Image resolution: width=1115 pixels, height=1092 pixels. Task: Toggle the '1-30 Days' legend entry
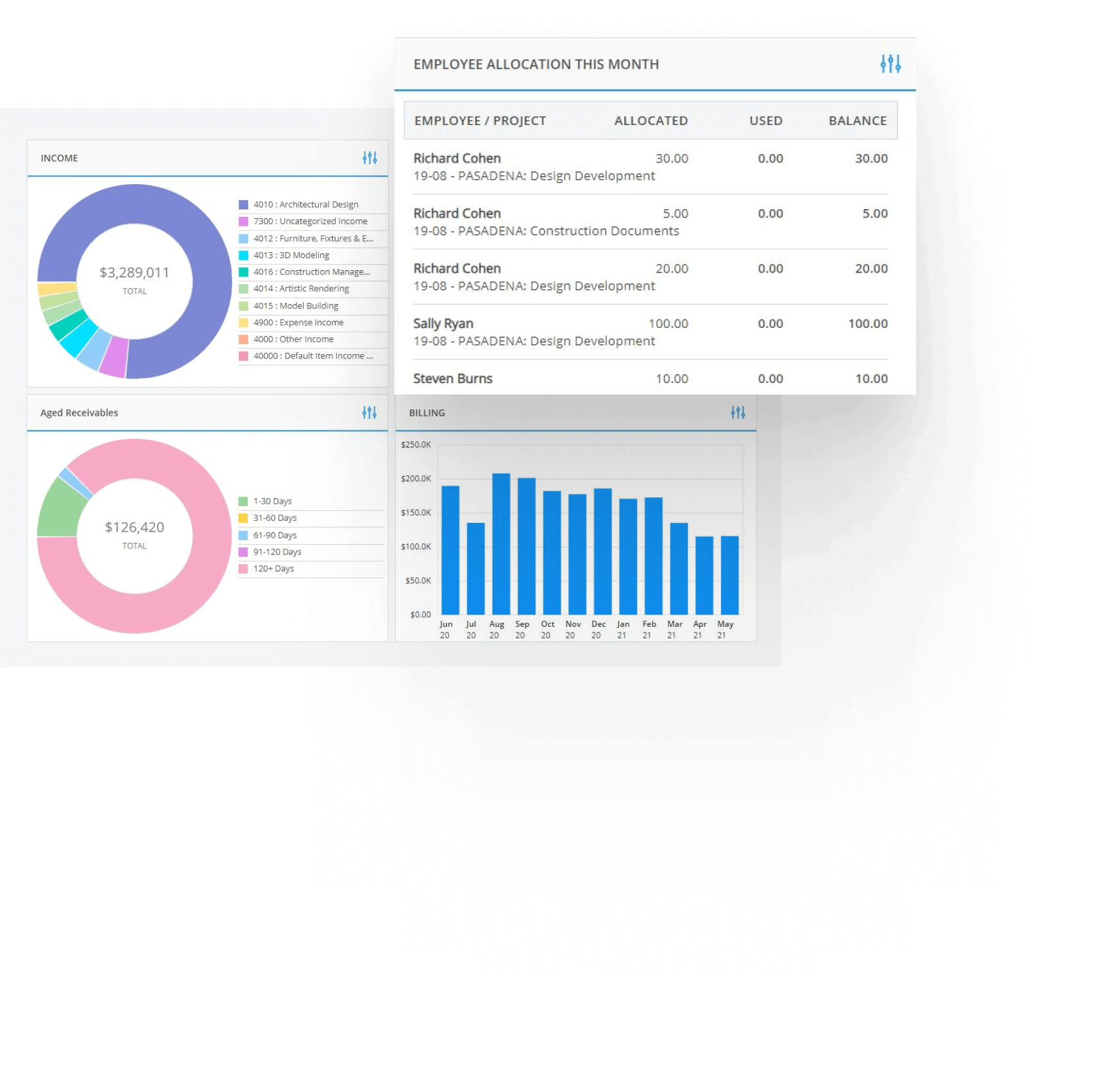click(x=273, y=500)
